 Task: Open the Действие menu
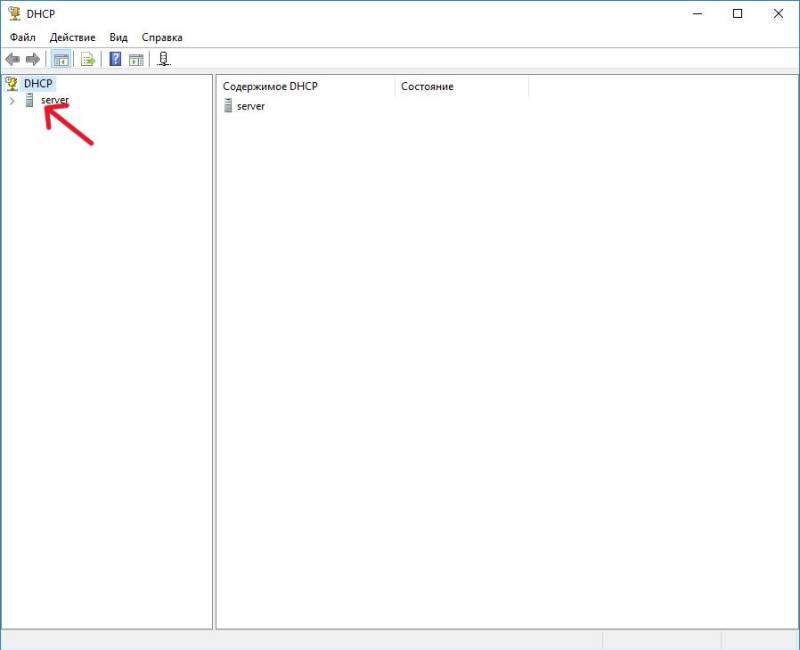coord(72,37)
